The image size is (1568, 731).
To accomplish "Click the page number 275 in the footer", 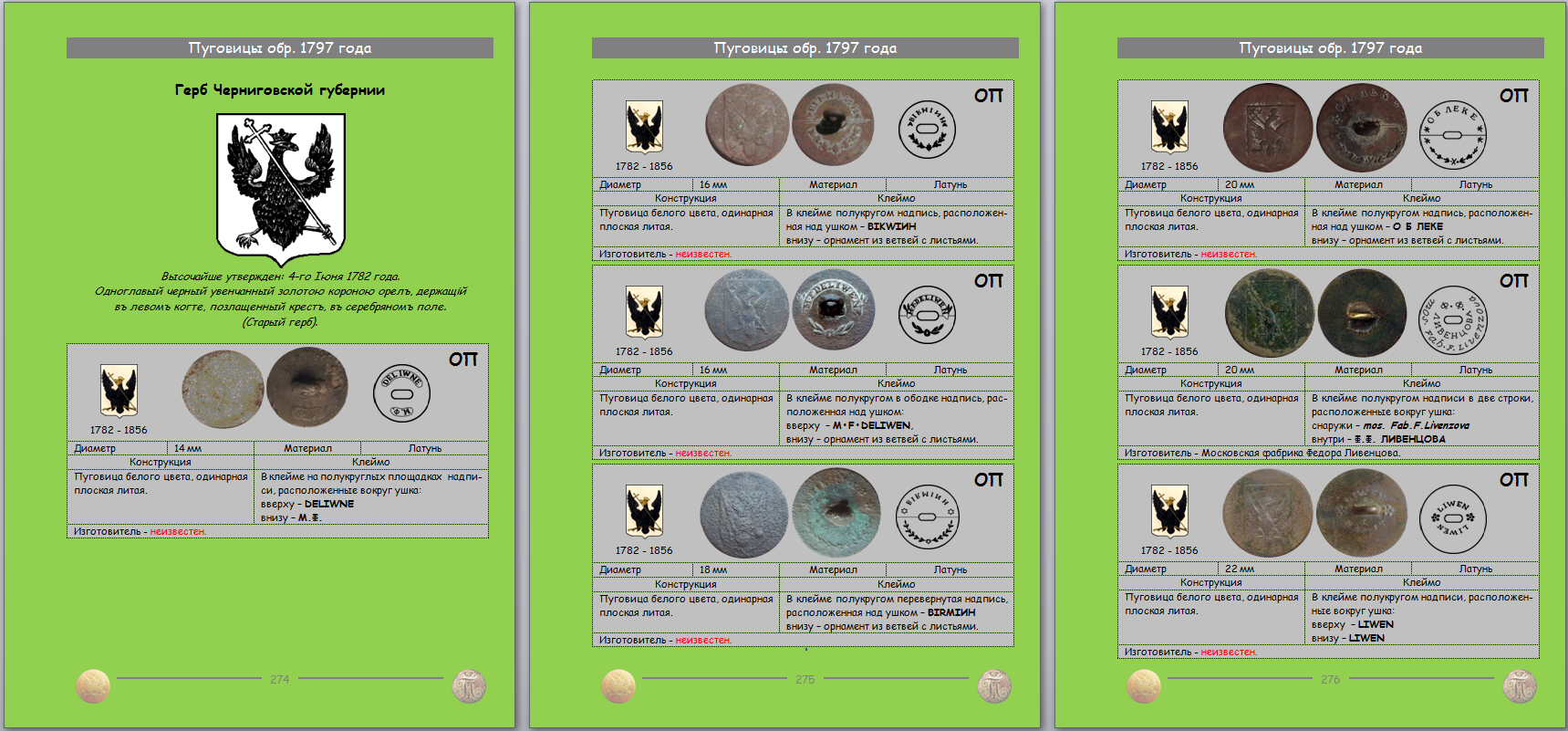I will coord(805,679).
